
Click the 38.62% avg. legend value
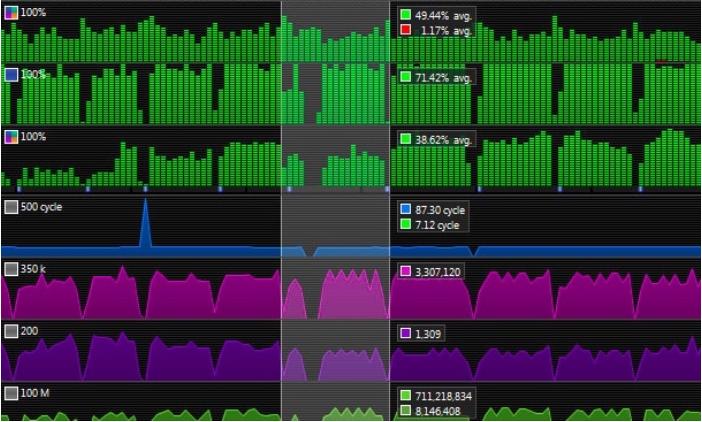(x=443, y=140)
